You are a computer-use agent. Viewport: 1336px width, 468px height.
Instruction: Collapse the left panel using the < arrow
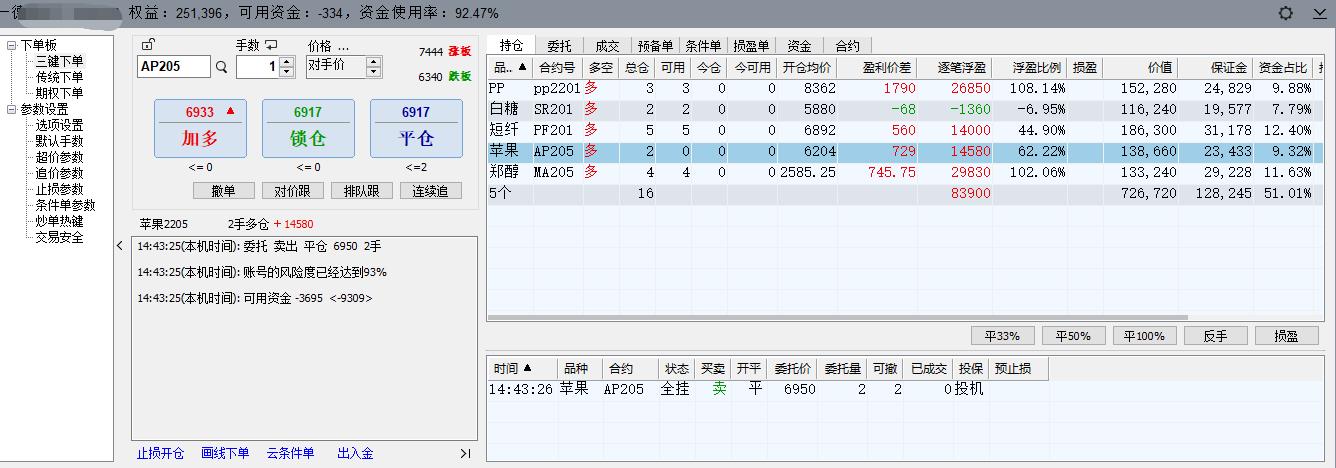coord(120,246)
